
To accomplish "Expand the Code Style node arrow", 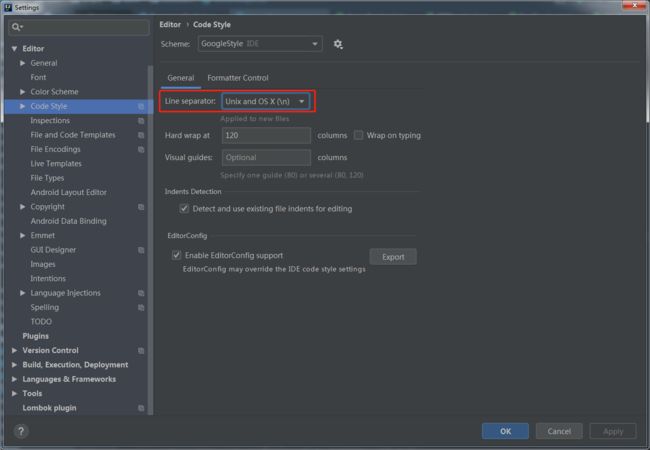I will [22, 106].
